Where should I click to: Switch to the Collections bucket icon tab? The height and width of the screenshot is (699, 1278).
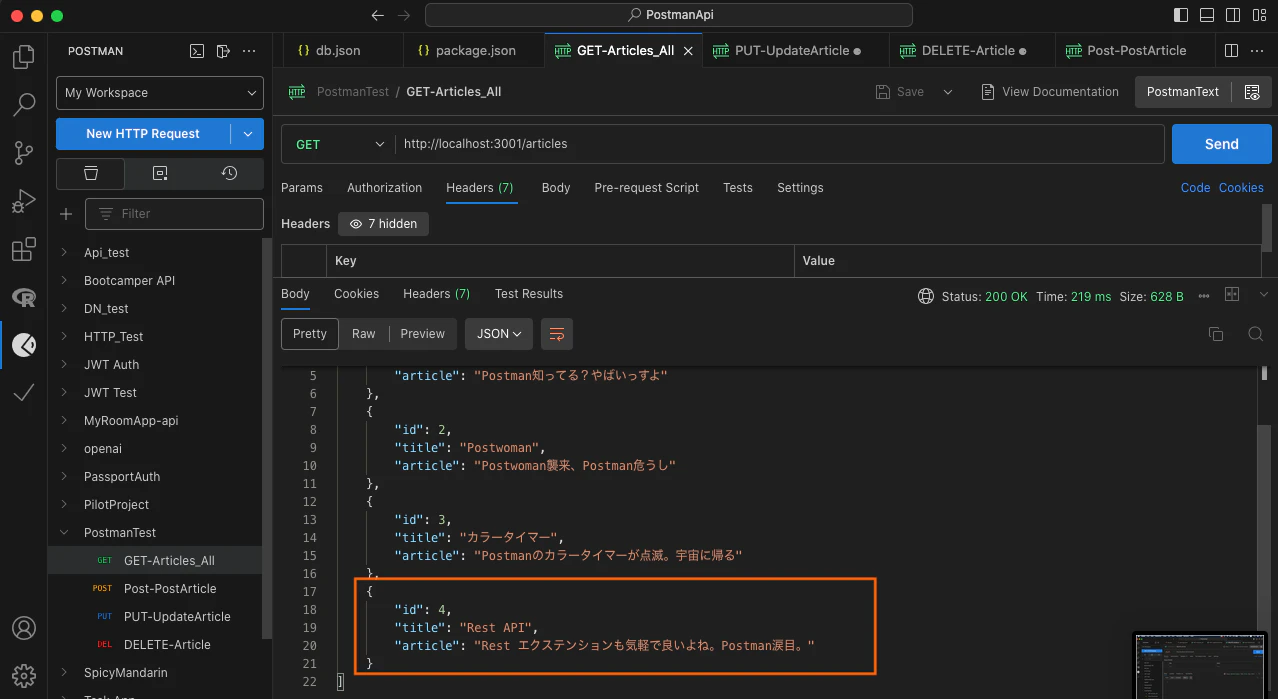[91, 173]
